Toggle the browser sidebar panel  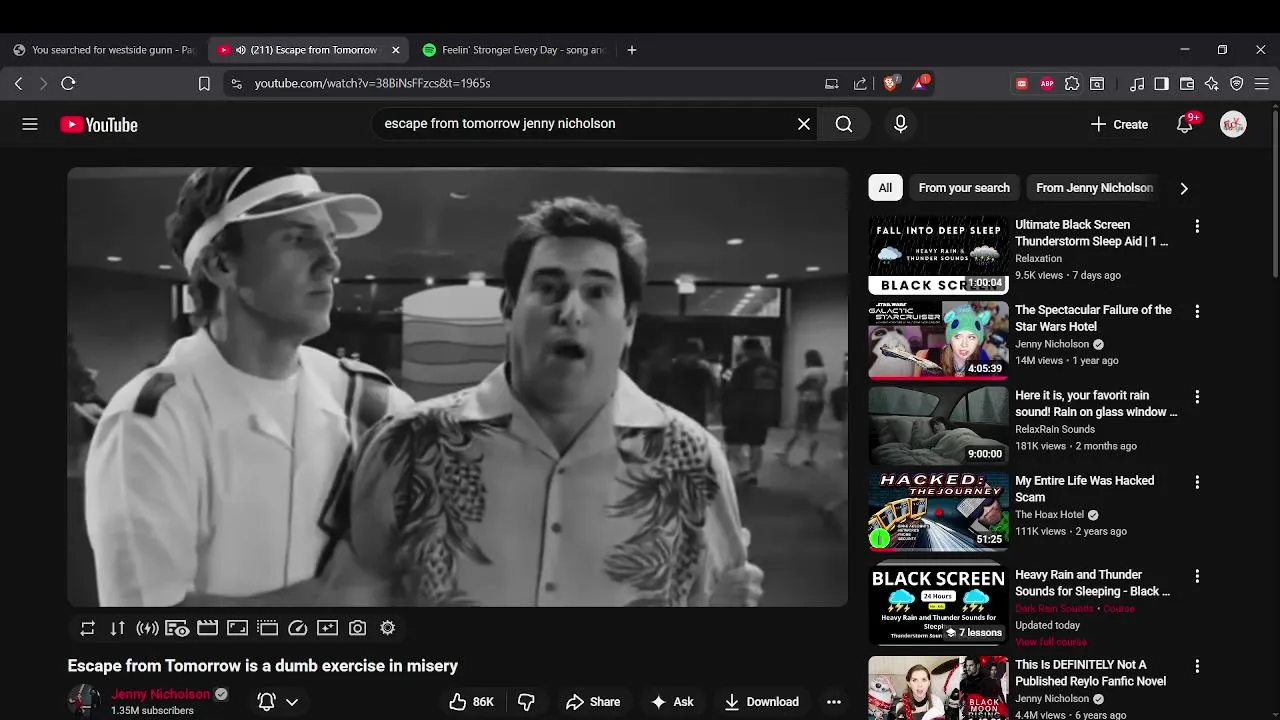pyautogui.click(x=1162, y=84)
